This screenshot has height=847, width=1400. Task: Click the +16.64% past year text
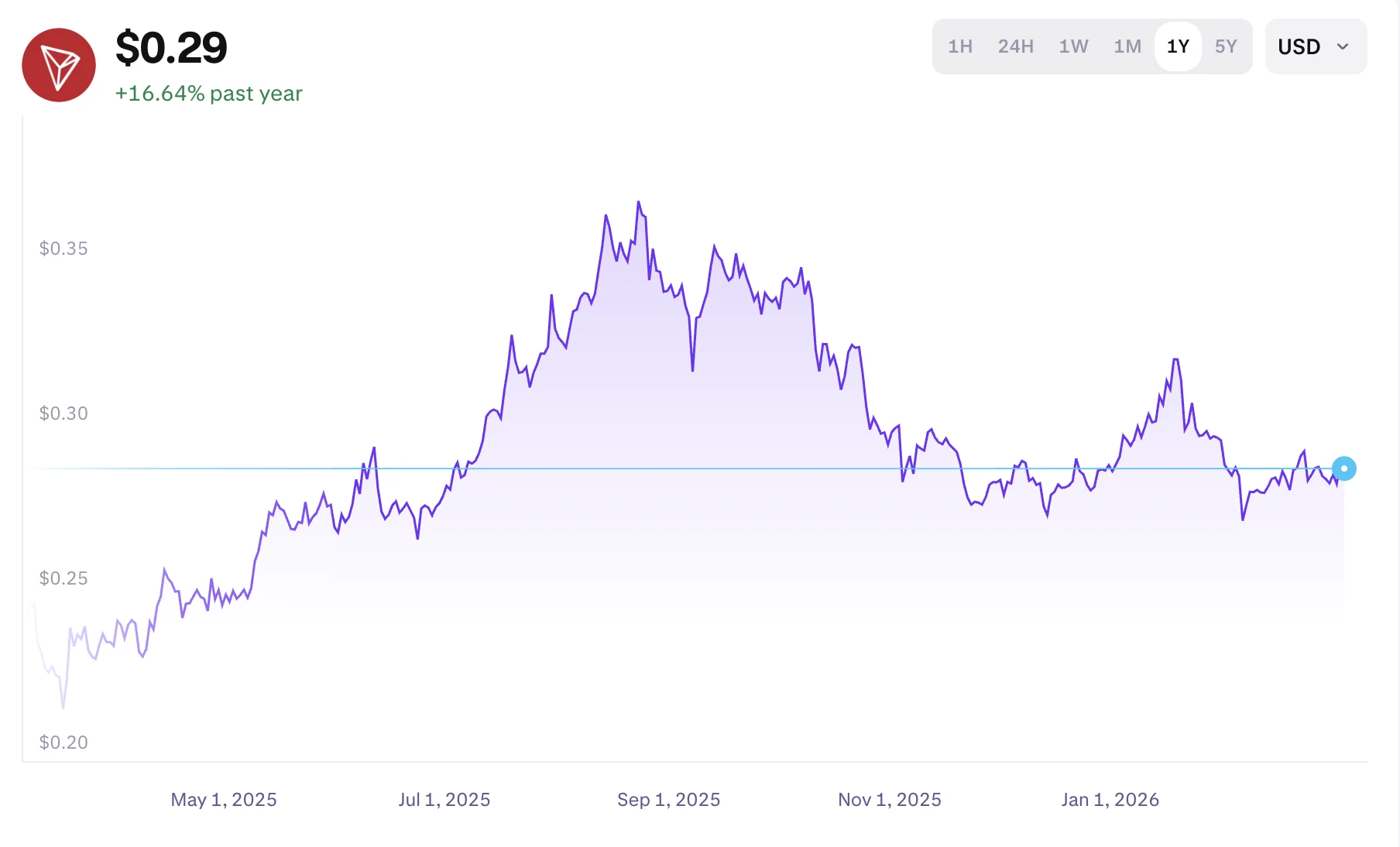click(x=208, y=94)
